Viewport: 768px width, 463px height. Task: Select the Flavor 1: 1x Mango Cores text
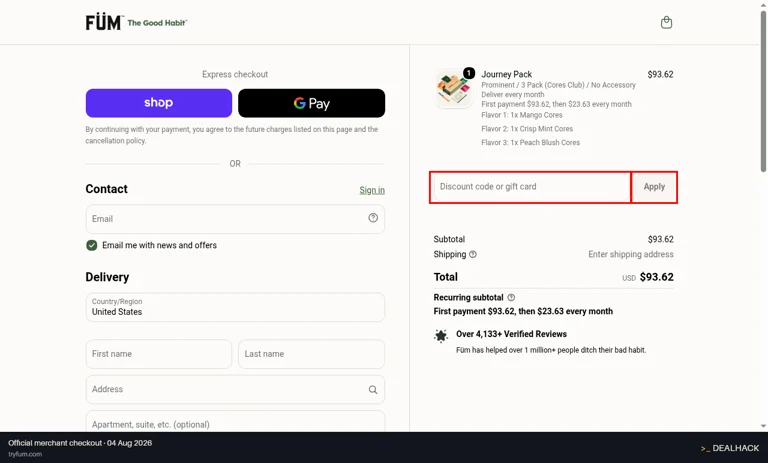pos(522,115)
